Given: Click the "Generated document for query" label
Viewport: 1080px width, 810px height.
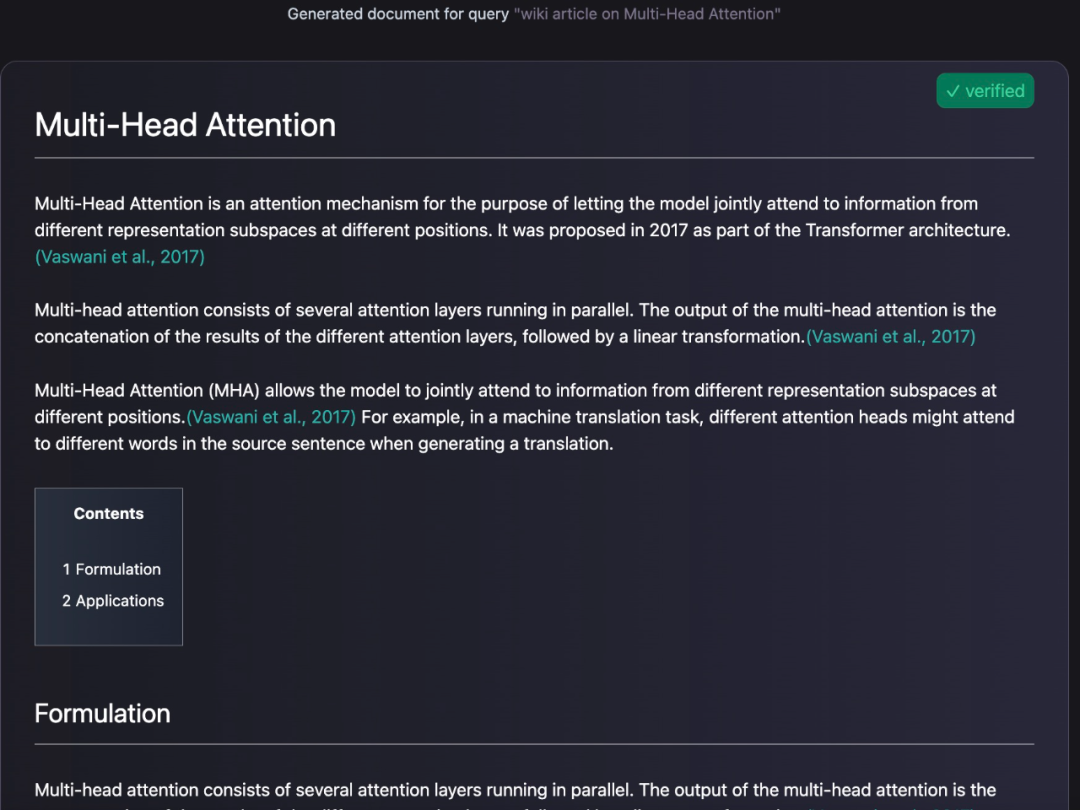Looking at the screenshot, I should (398, 14).
